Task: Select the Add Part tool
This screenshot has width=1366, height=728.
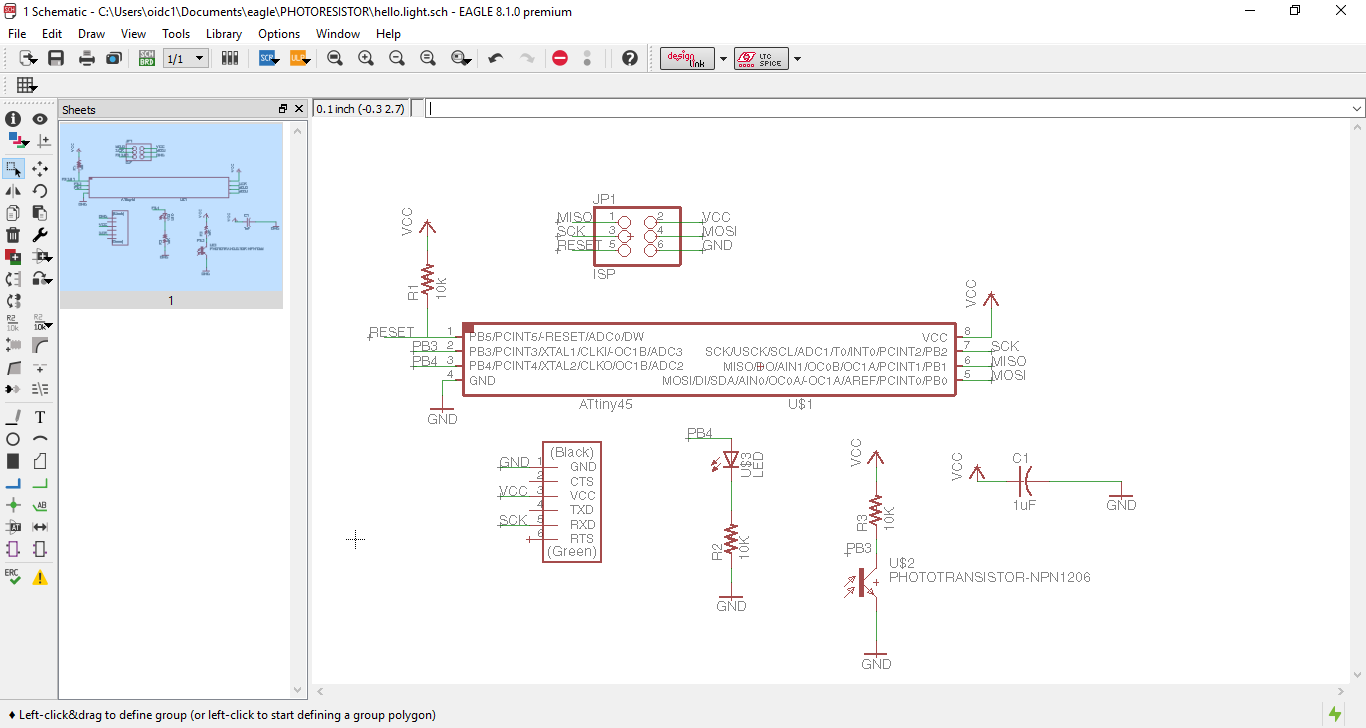Action: click(13, 257)
